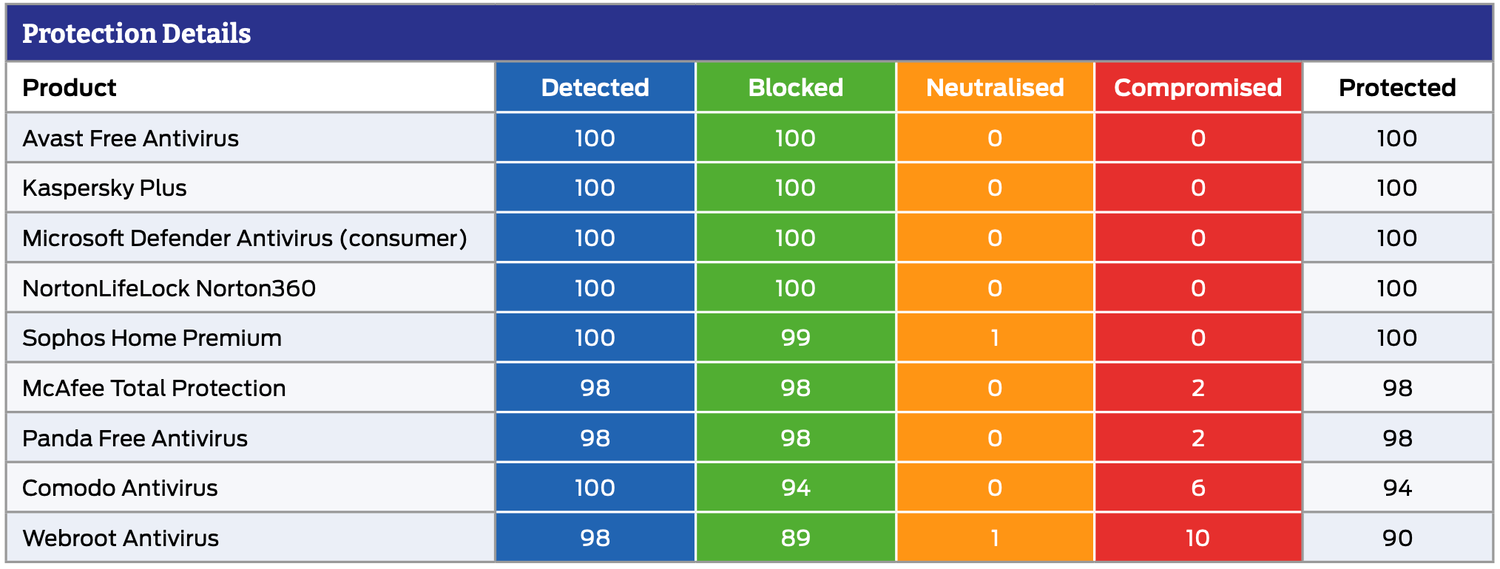
Task: Select the Comodo Antivirus product name
Action: click(x=120, y=488)
